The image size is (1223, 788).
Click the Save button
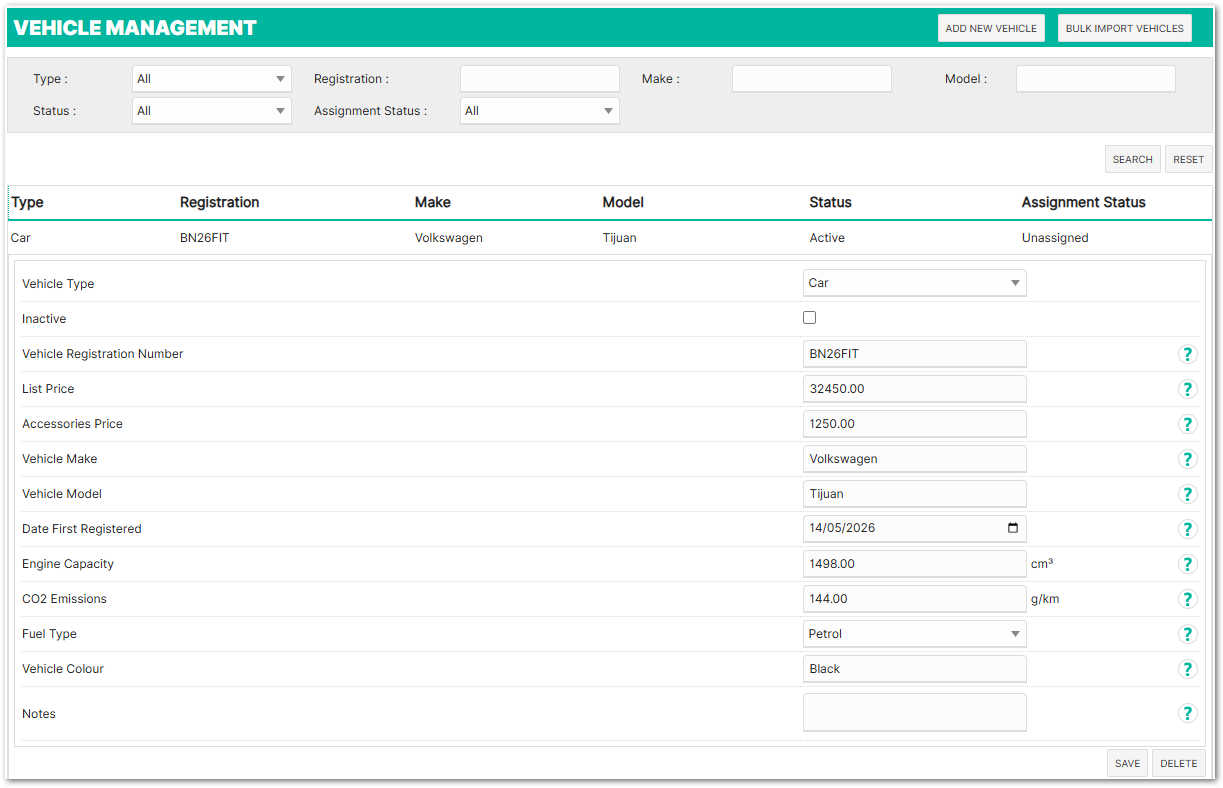click(1127, 763)
